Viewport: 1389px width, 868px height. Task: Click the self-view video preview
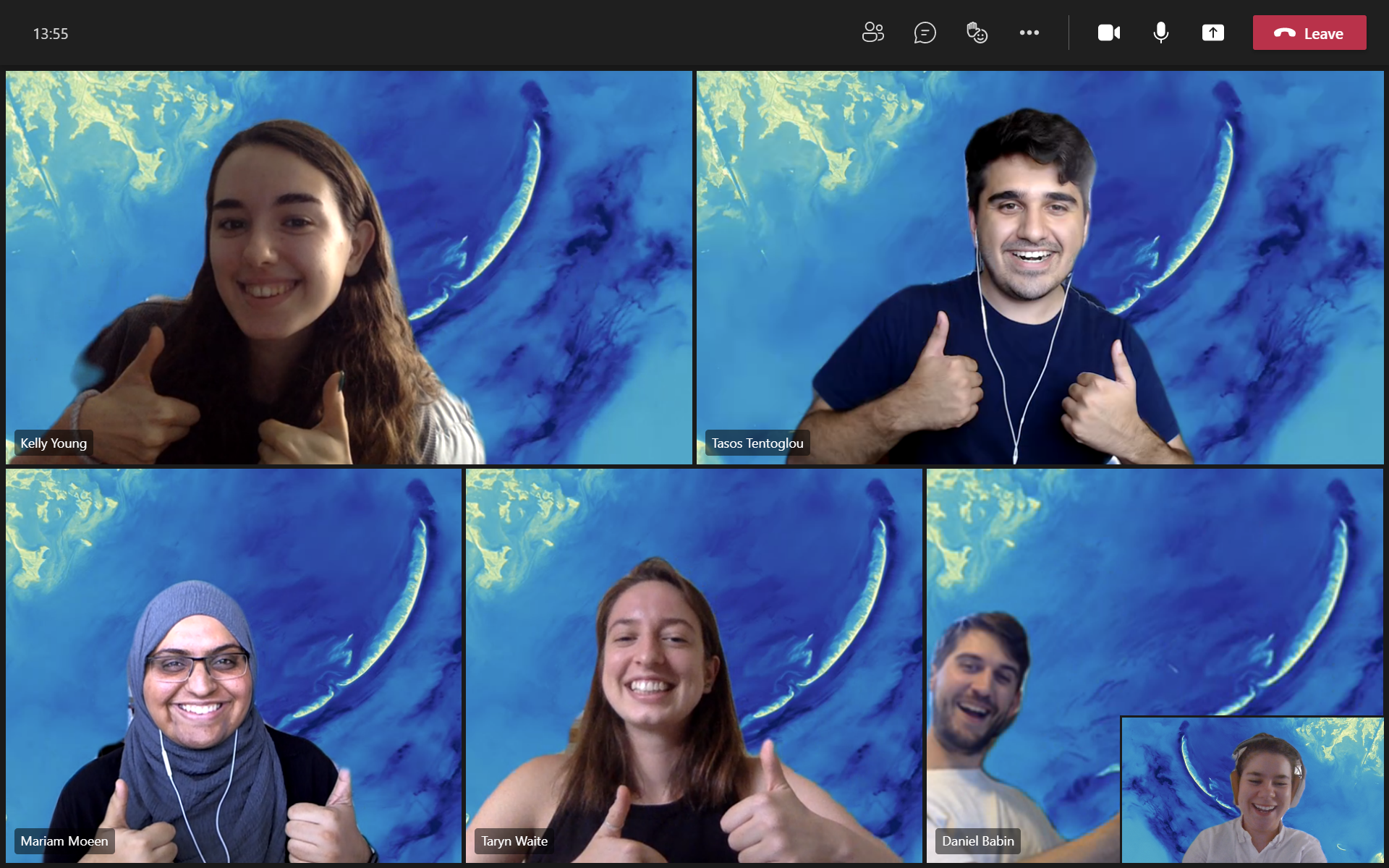click(x=1252, y=790)
